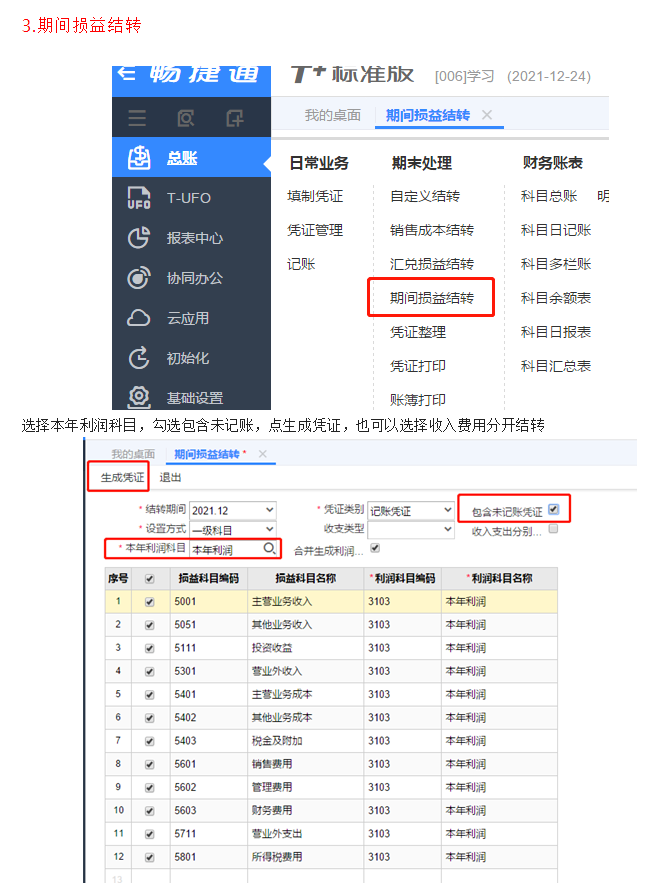Open 总账 module in sidebar

(x=182, y=158)
